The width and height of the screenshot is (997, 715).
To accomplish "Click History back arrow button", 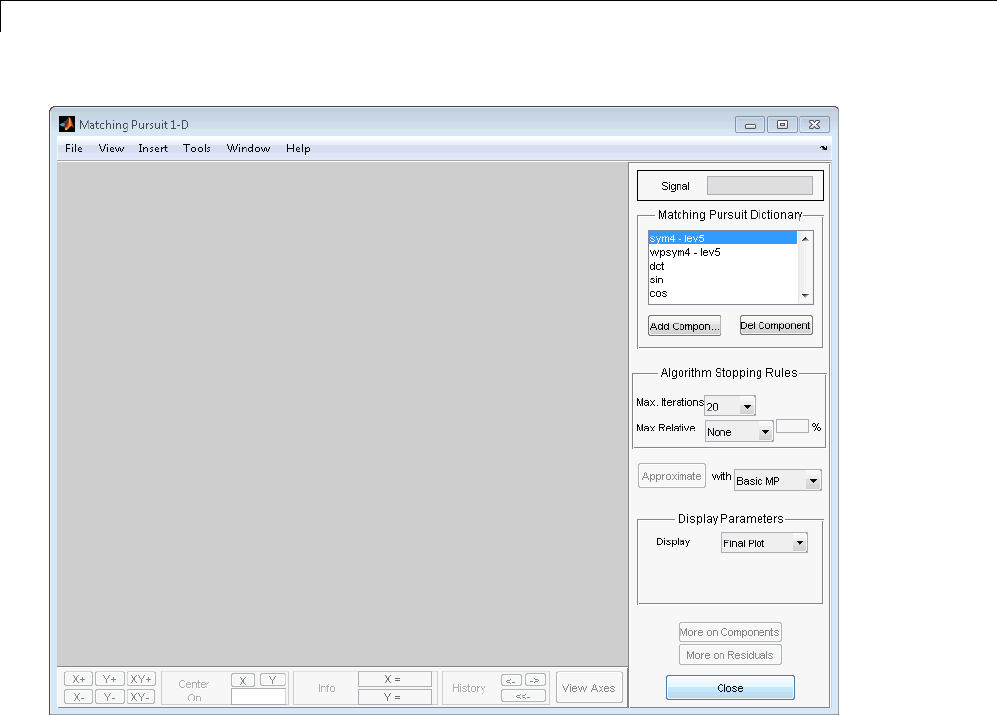I will pyautogui.click(x=511, y=680).
